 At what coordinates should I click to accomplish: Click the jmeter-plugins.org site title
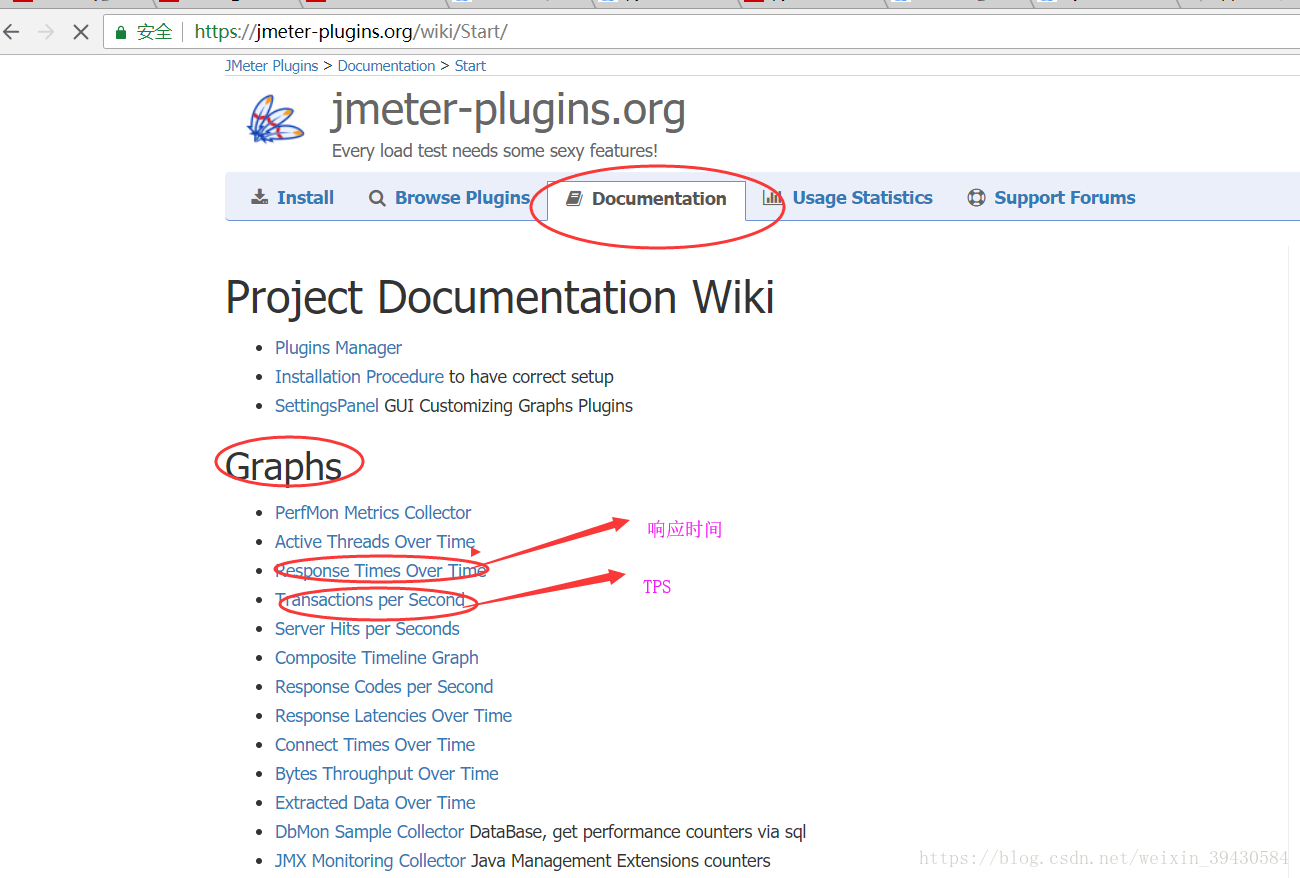tap(508, 110)
